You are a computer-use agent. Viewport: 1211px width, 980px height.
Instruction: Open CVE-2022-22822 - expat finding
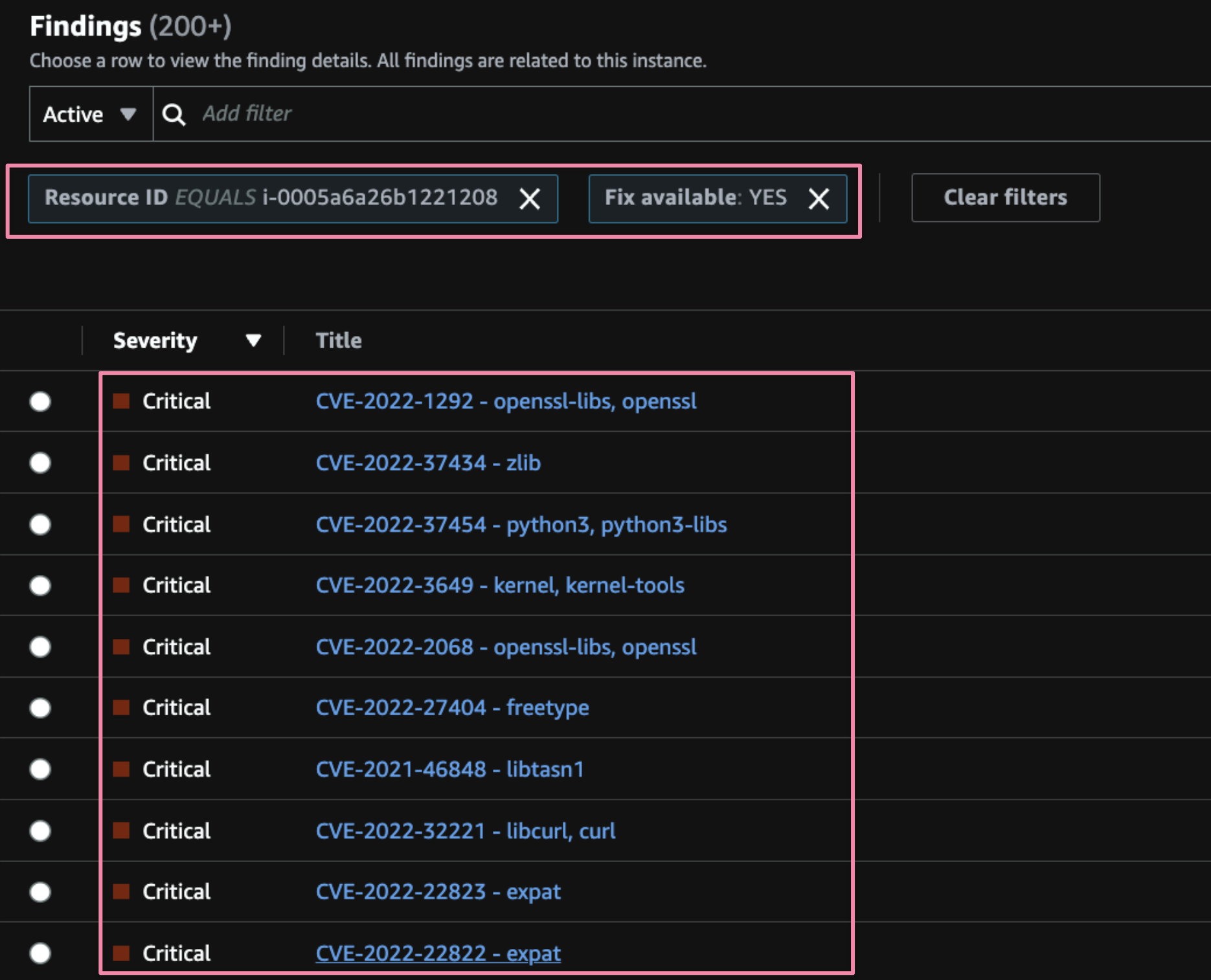pyautogui.click(x=438, y=953)
